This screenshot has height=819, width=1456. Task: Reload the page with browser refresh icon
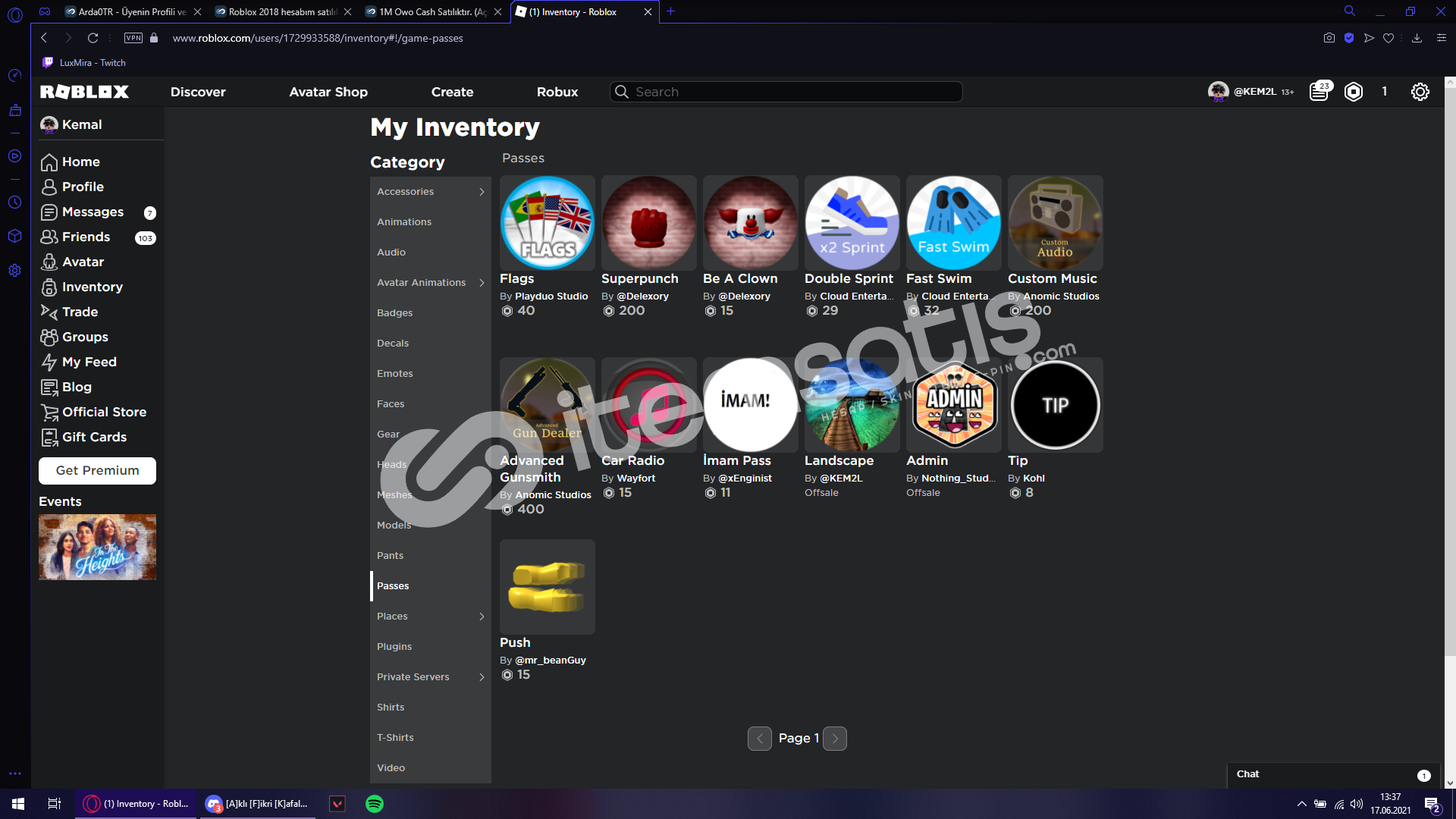(93, 38)
